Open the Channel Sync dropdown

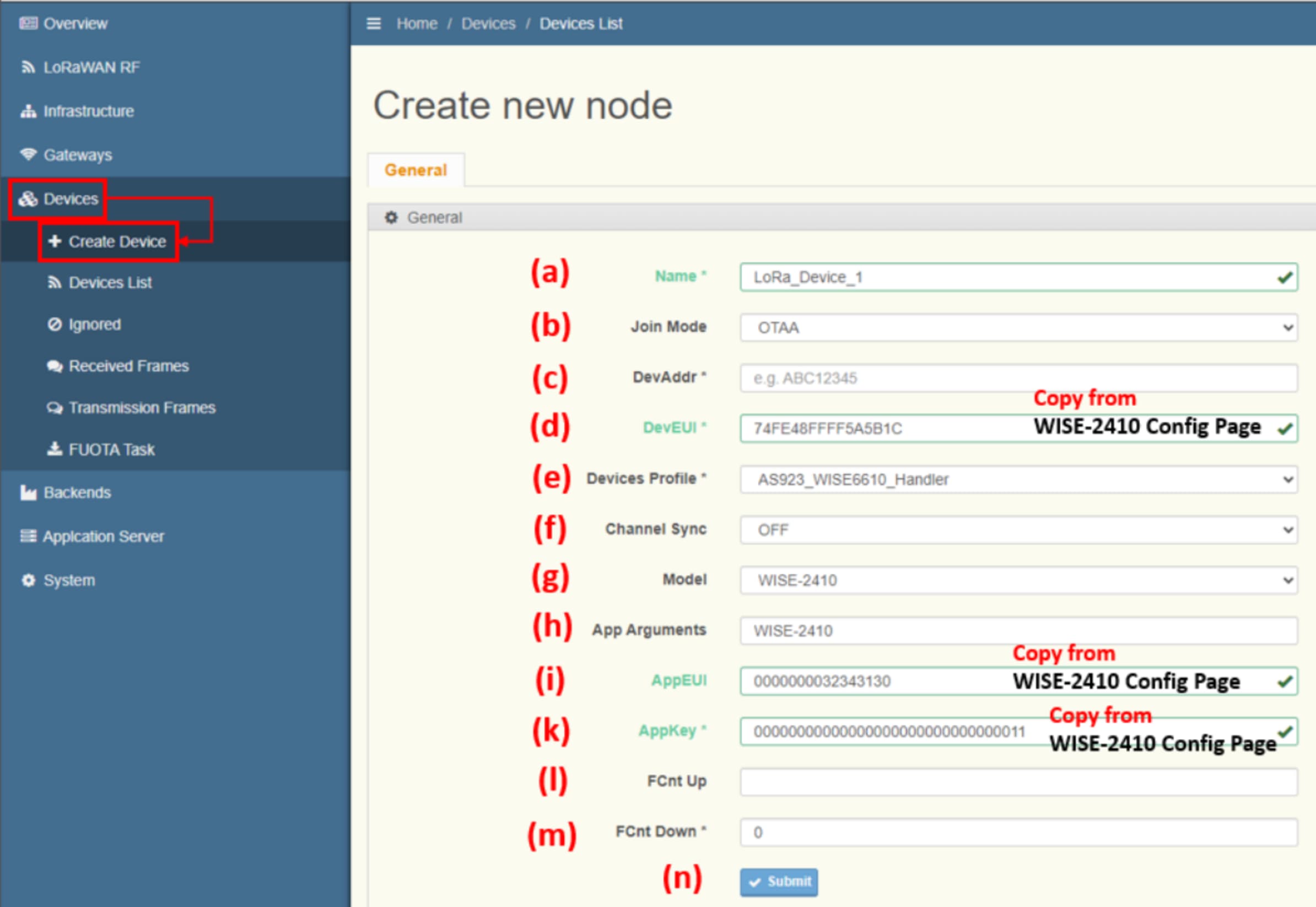tap(1018, 530)
